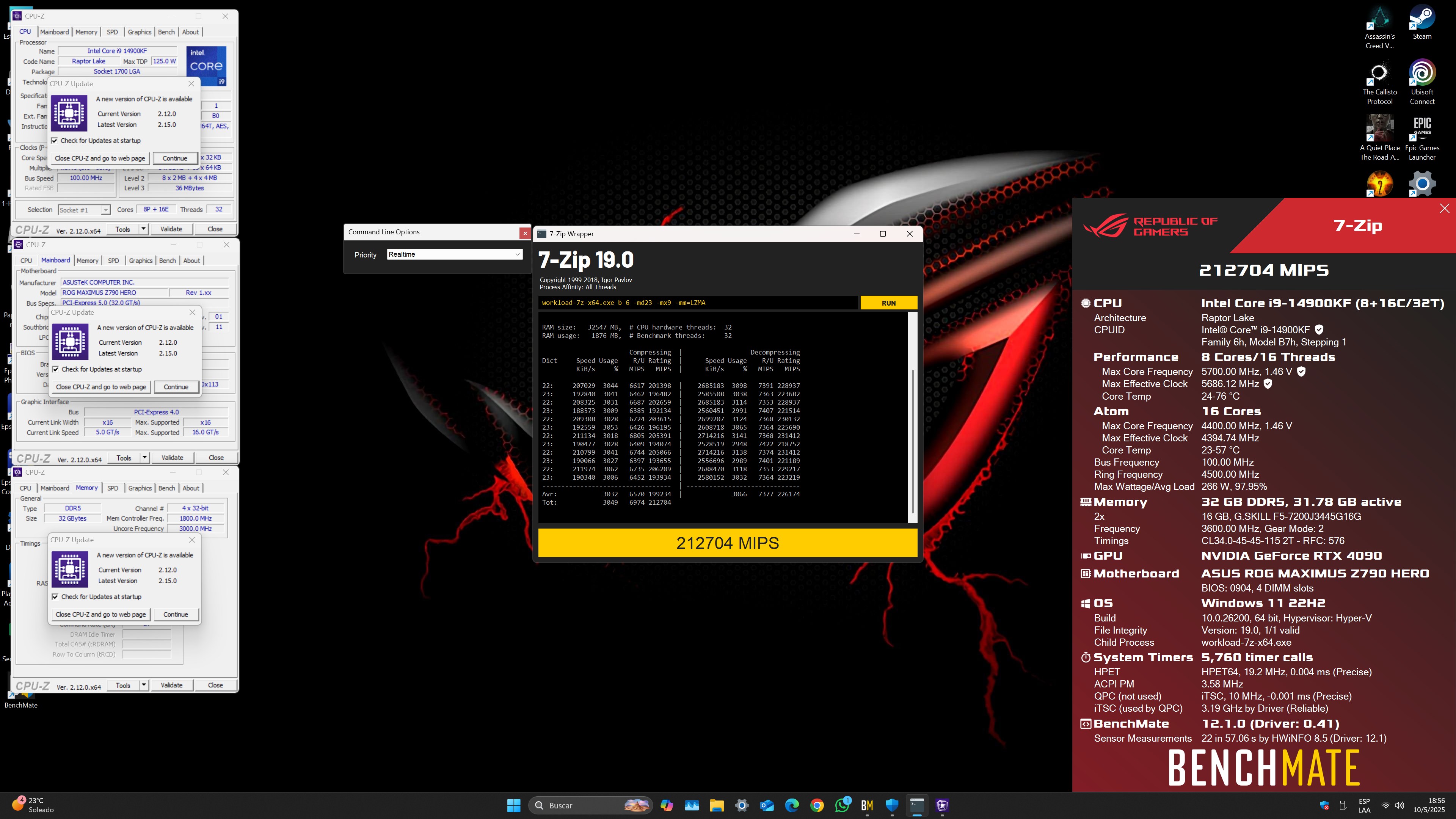Open Tools dropdown arrow in Mainboard CPU-Z
This screenshot has height=819, width=1456.
click(145, 458)
